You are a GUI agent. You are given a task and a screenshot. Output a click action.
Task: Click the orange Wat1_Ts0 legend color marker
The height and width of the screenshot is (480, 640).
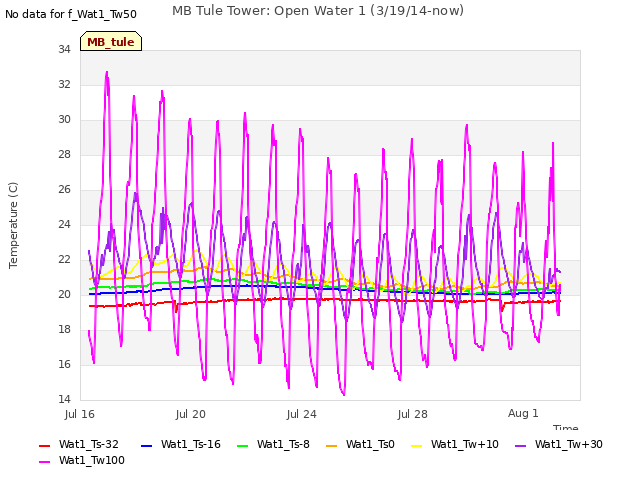[331, 445]
